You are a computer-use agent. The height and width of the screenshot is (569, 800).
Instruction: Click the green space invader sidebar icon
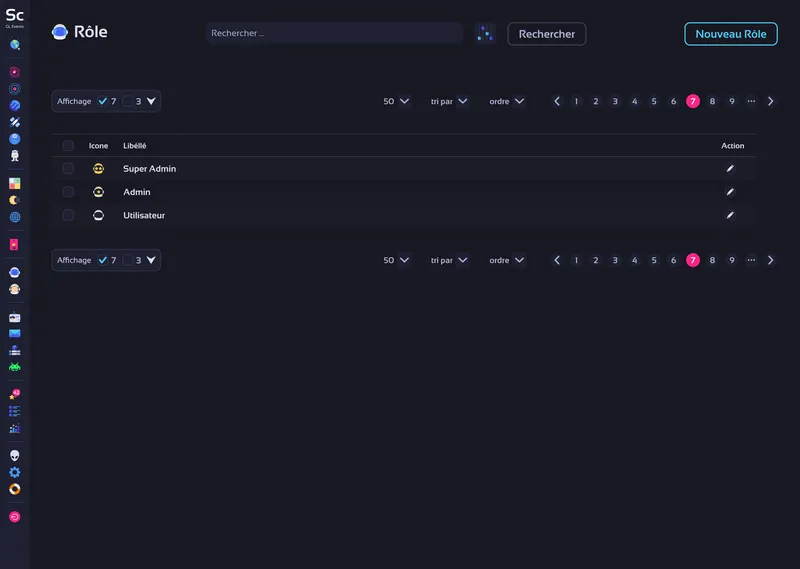point(14,367)
